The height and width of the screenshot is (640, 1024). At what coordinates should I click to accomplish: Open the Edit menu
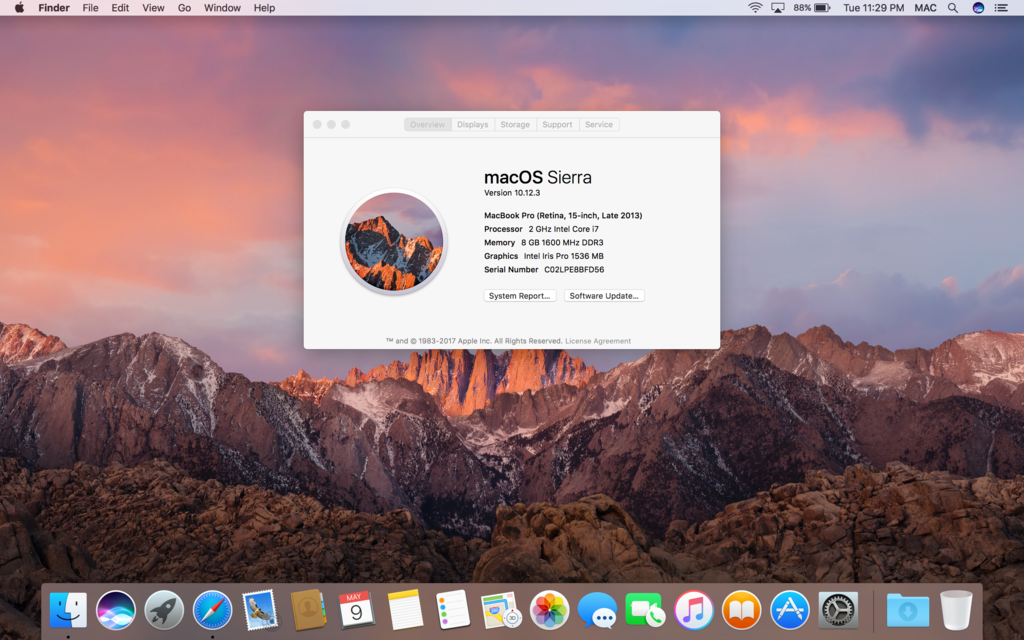(x=120, y=8)
